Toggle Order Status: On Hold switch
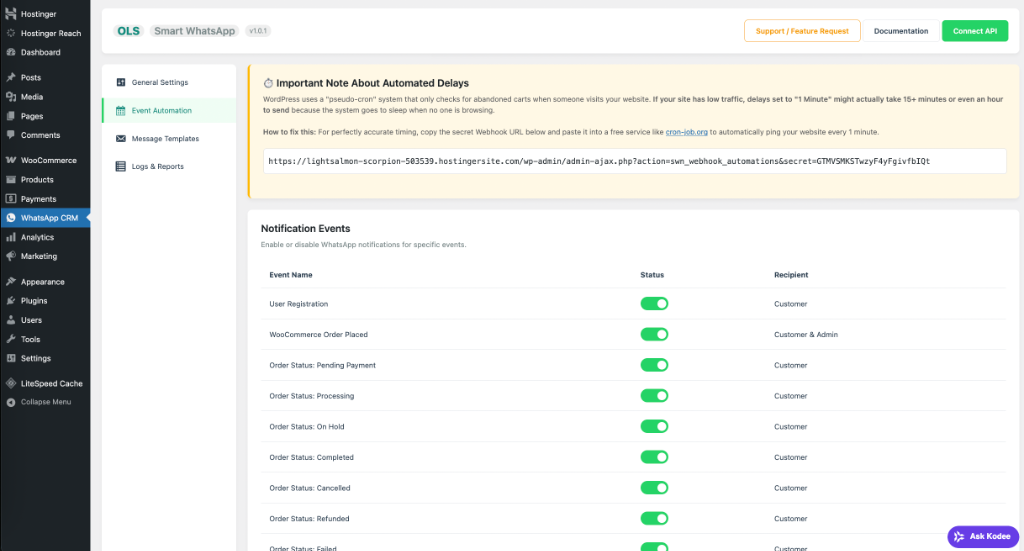This screenshot has height=551, width=1024. point(654,426)
